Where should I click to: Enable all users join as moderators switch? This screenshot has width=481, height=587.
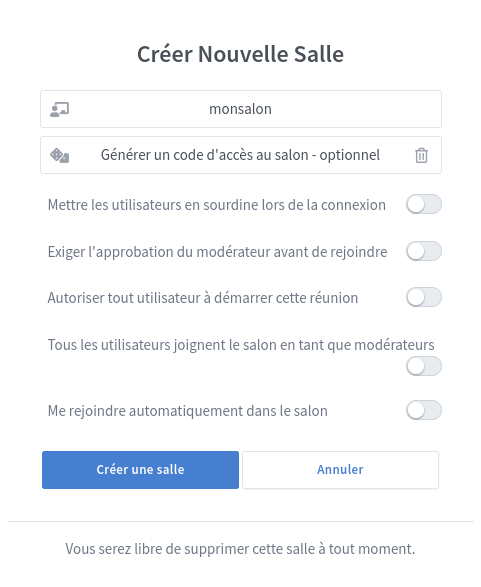click(424, 366)
